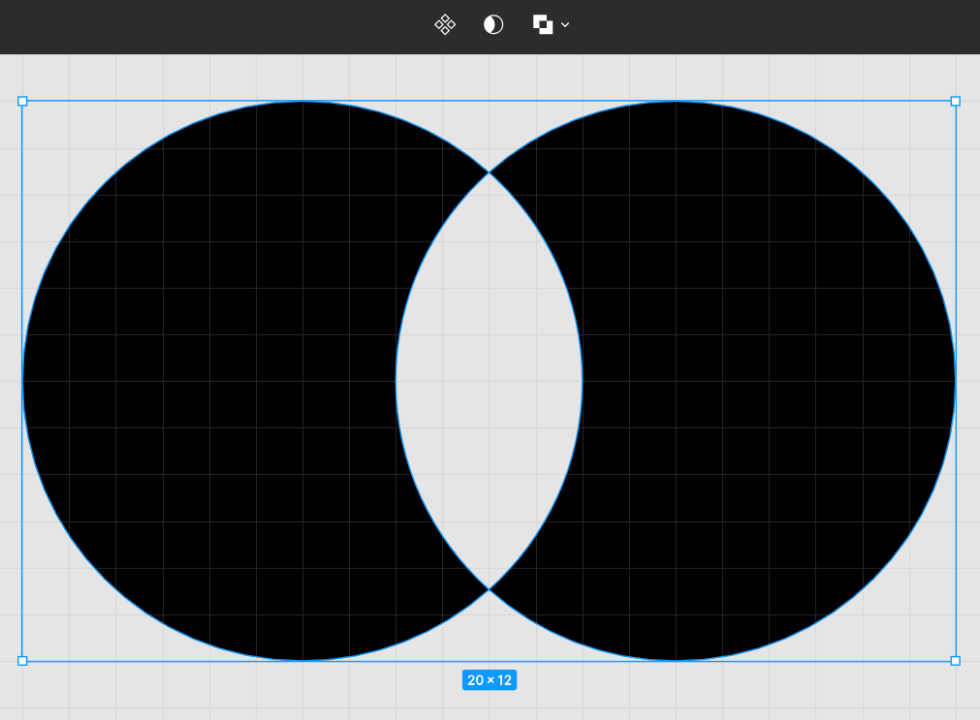The image size is (980, 720).
Task: Click the white overlap between the circles
Action: tap(489, 380)
